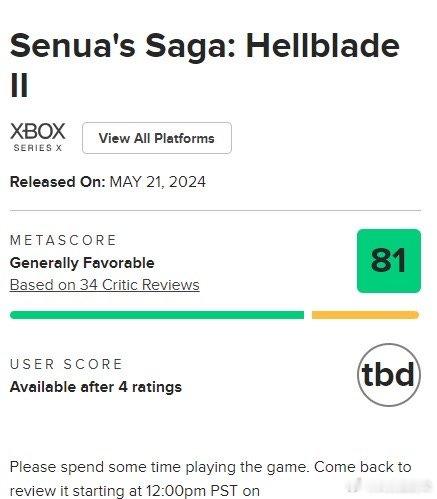This screenshot has height=499, width=437.
Task: Click the tbd user score circle
Action: 389,375
